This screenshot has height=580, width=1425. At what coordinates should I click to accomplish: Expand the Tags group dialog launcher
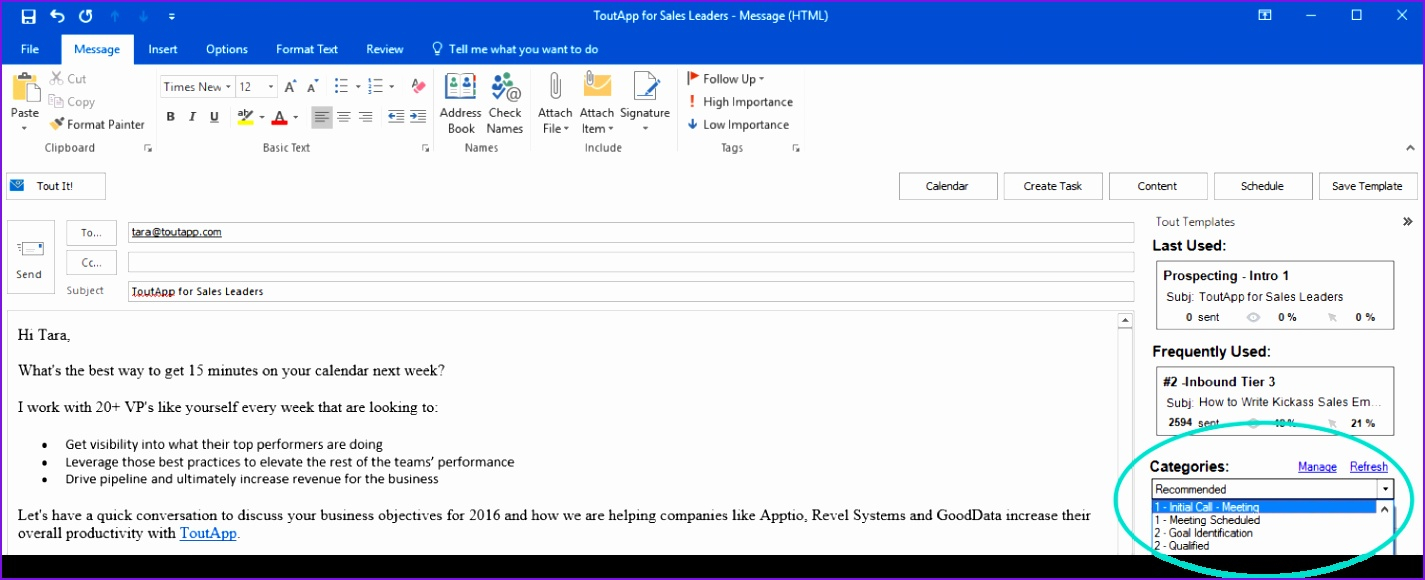796,148
